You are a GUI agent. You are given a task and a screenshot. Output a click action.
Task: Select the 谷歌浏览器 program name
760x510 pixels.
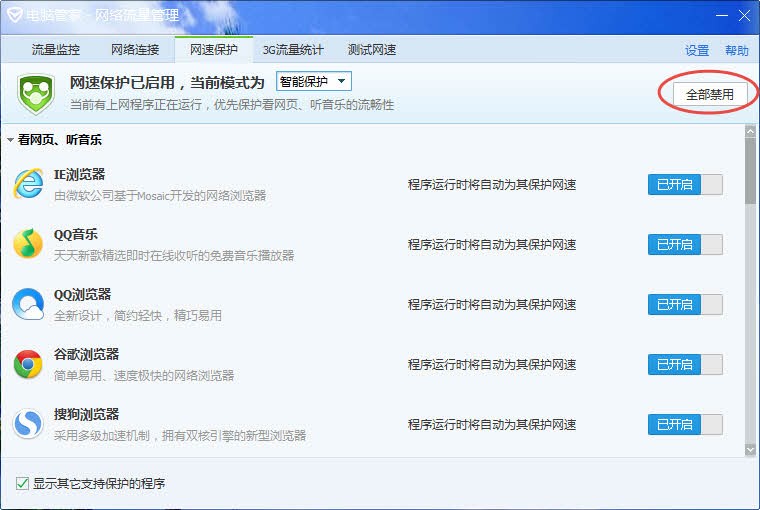(86, 354)
